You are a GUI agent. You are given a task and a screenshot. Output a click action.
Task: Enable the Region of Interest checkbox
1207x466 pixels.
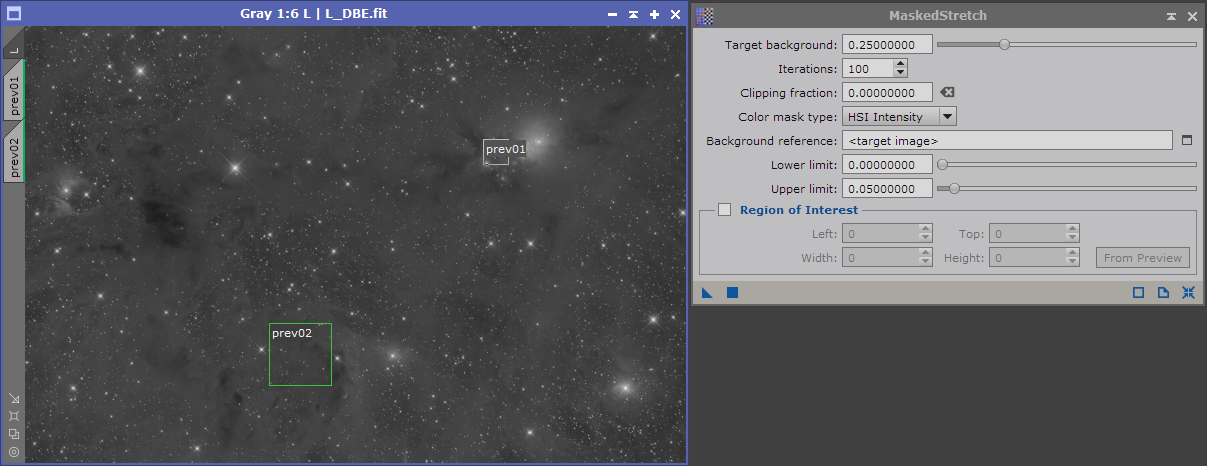tap(725, 210)
